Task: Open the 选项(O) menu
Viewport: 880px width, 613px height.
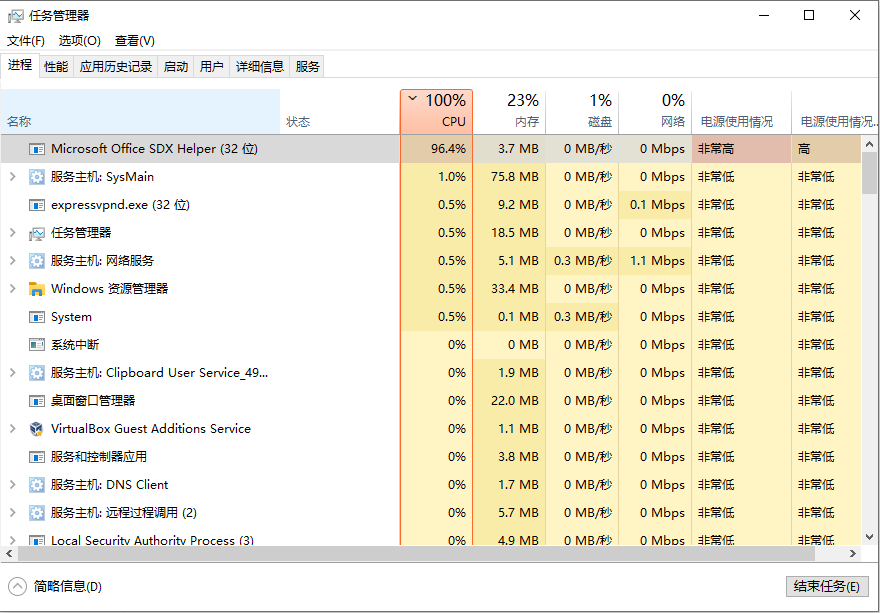Action: 80,41
